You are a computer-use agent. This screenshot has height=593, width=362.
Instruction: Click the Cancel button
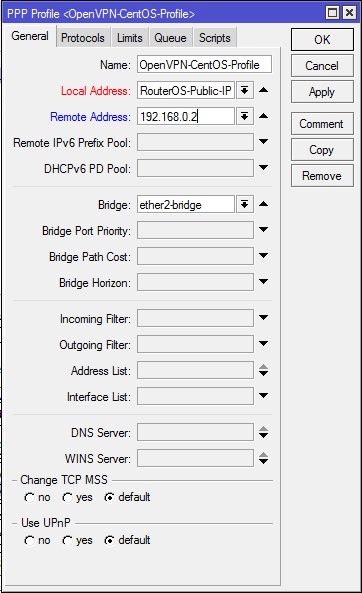point(322,66)
